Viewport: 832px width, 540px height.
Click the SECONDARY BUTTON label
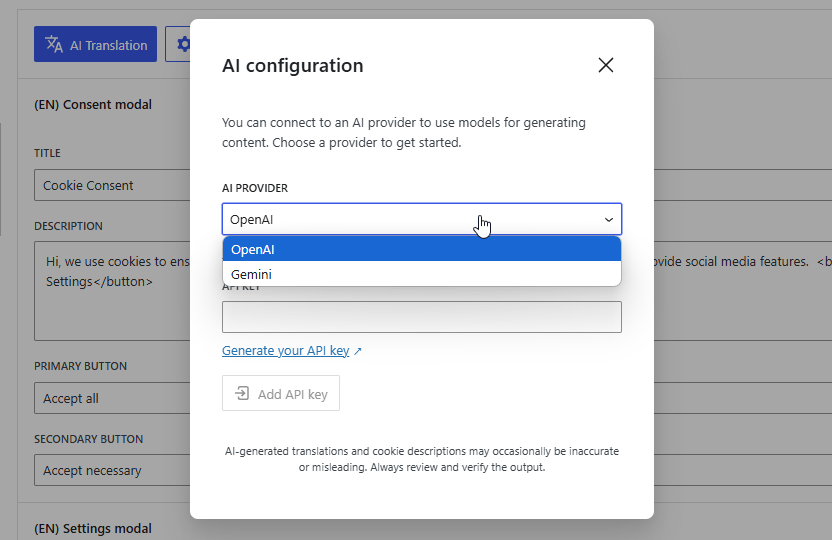click(x=89, y=439)
